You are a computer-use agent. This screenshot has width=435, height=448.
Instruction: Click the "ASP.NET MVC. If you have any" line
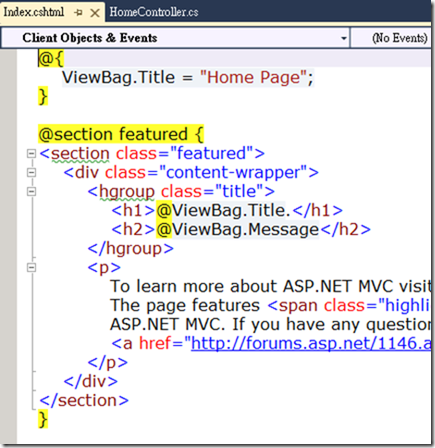(270, 324)
